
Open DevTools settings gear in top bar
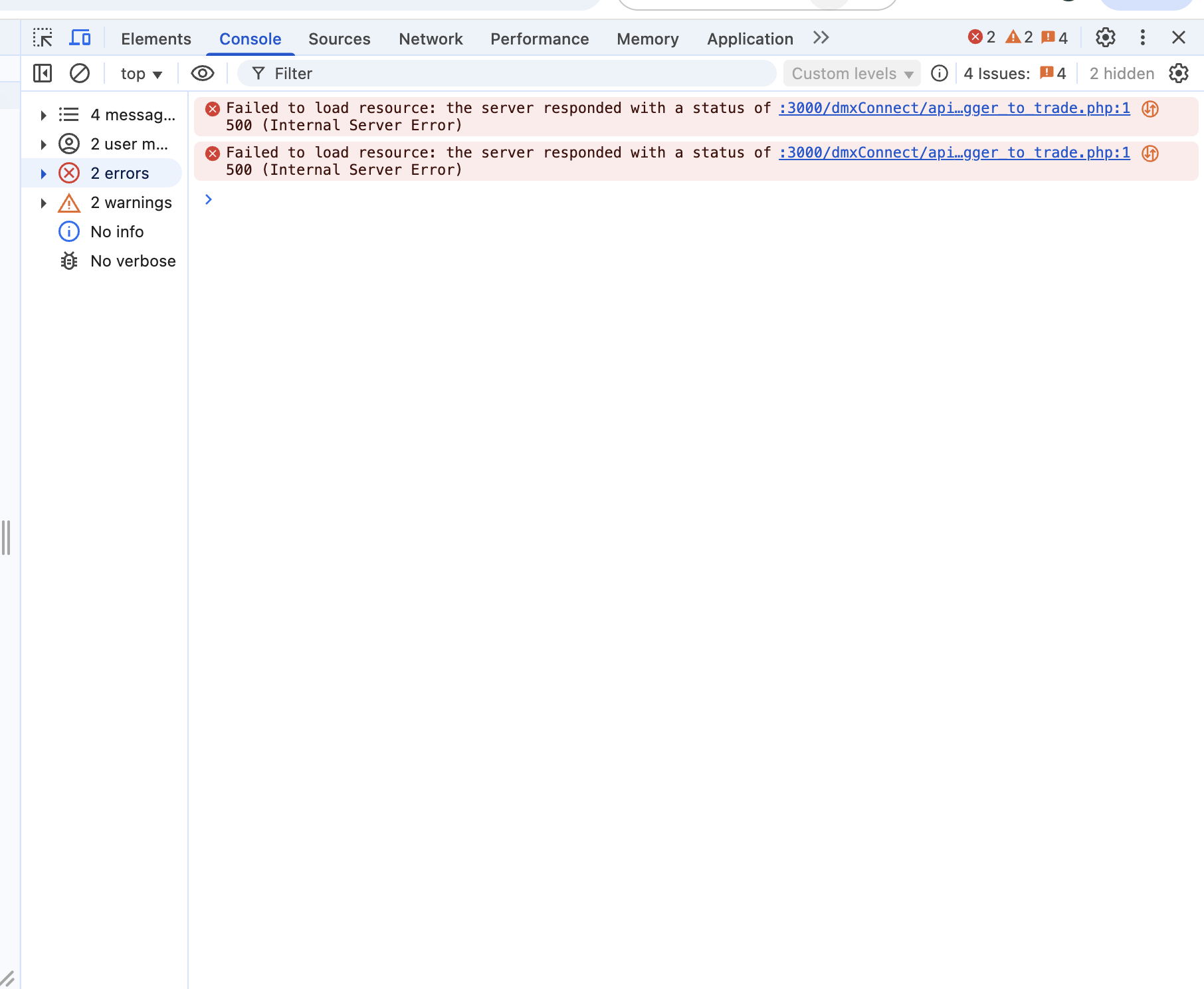1105,38
